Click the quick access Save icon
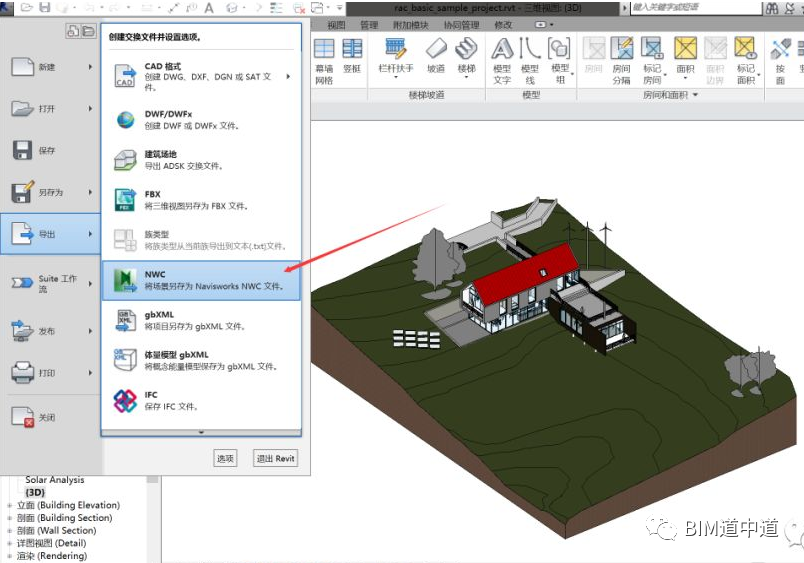 coord(45,7)
